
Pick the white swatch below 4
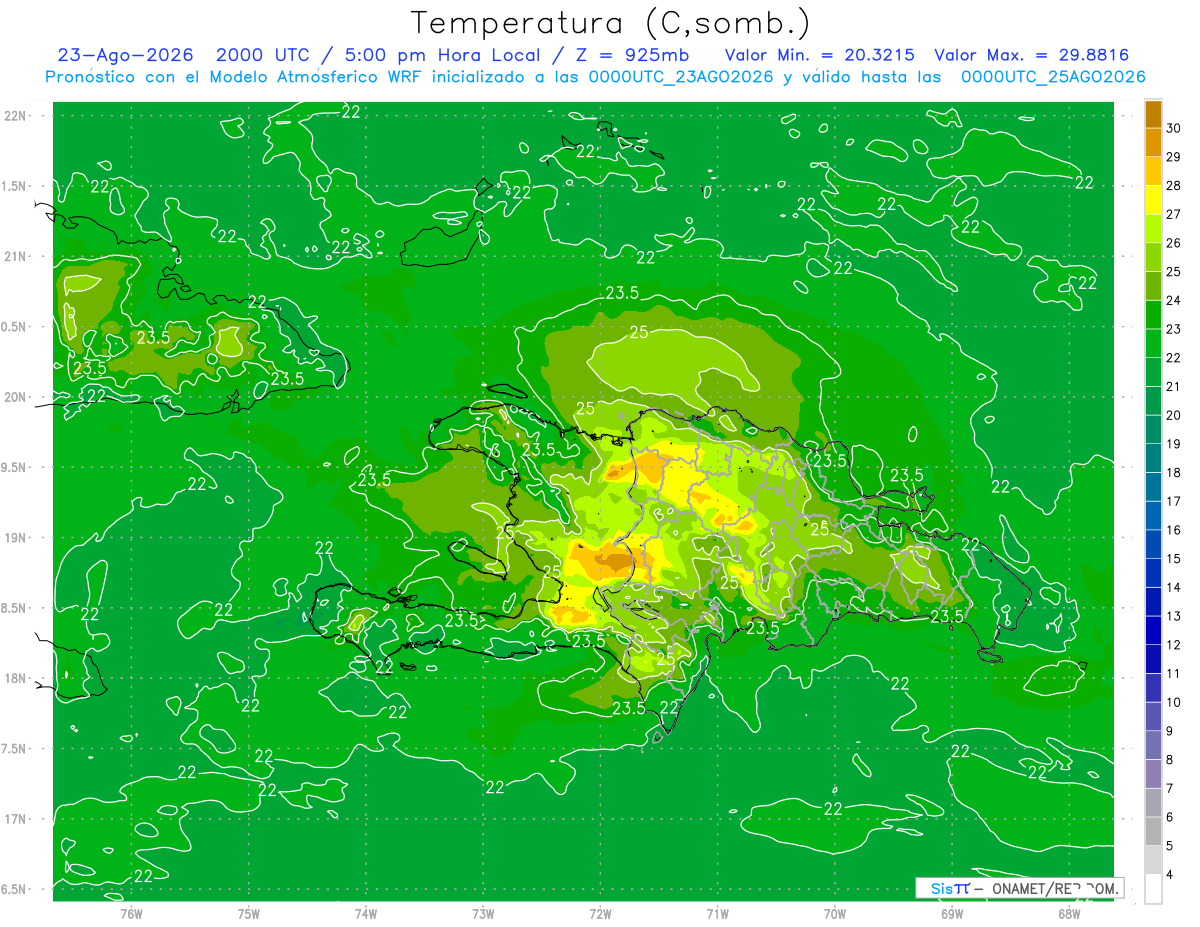click(x=1153, y=889)
